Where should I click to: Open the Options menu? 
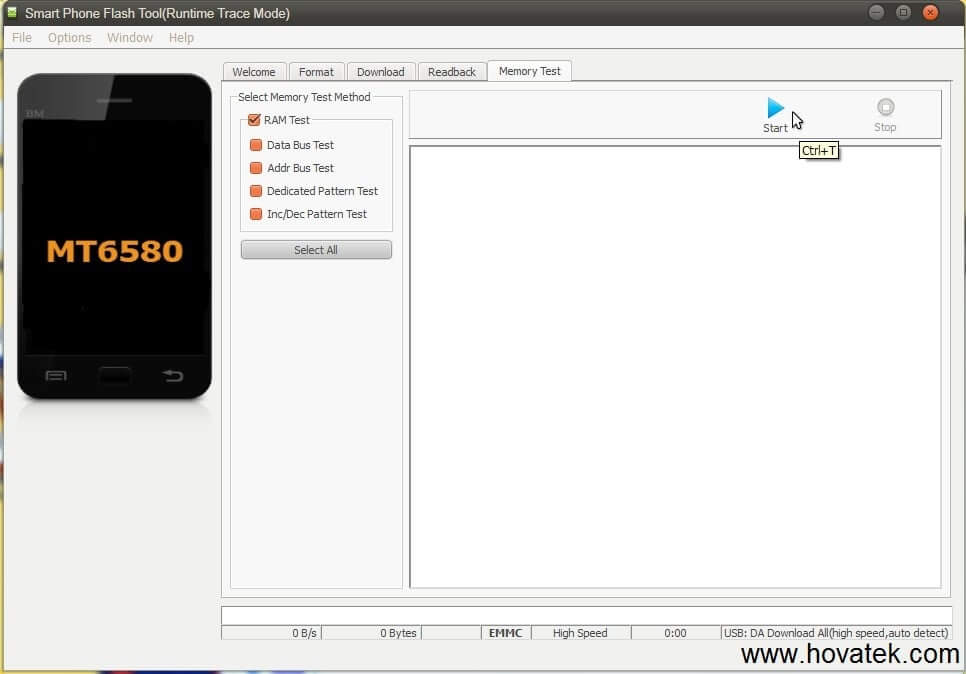coord(69,37)
